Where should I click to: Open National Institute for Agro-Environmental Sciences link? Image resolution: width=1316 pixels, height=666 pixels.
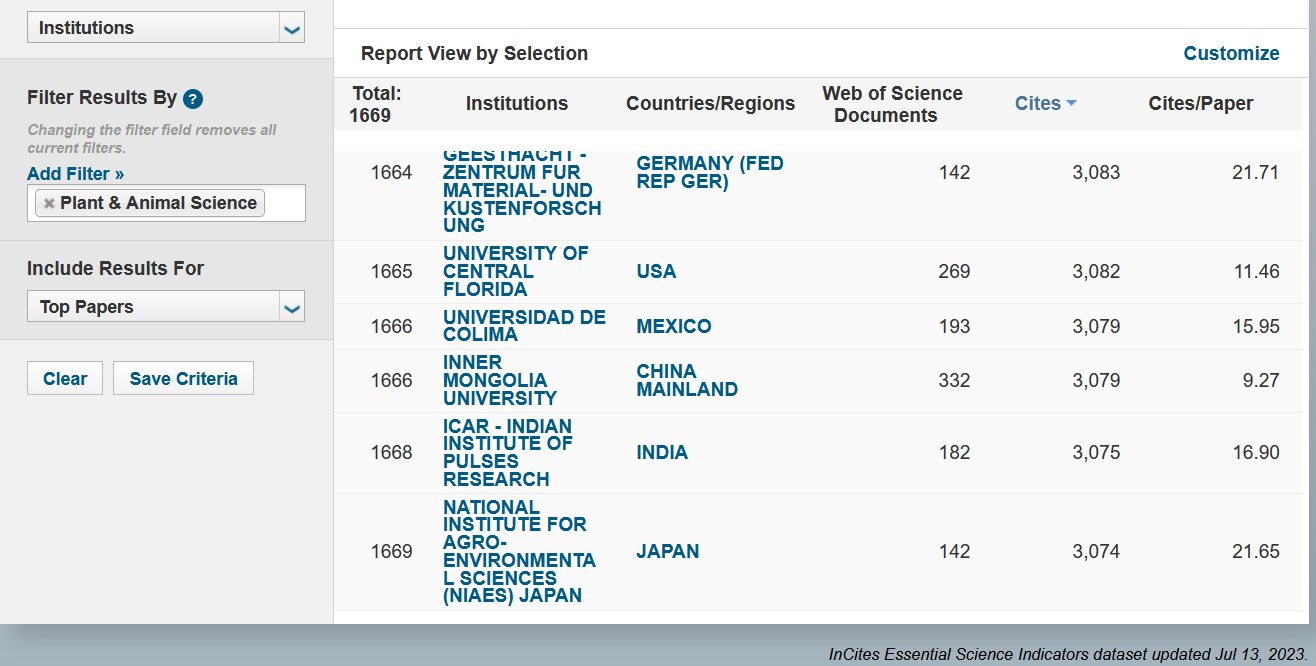[x=519, y=551]
